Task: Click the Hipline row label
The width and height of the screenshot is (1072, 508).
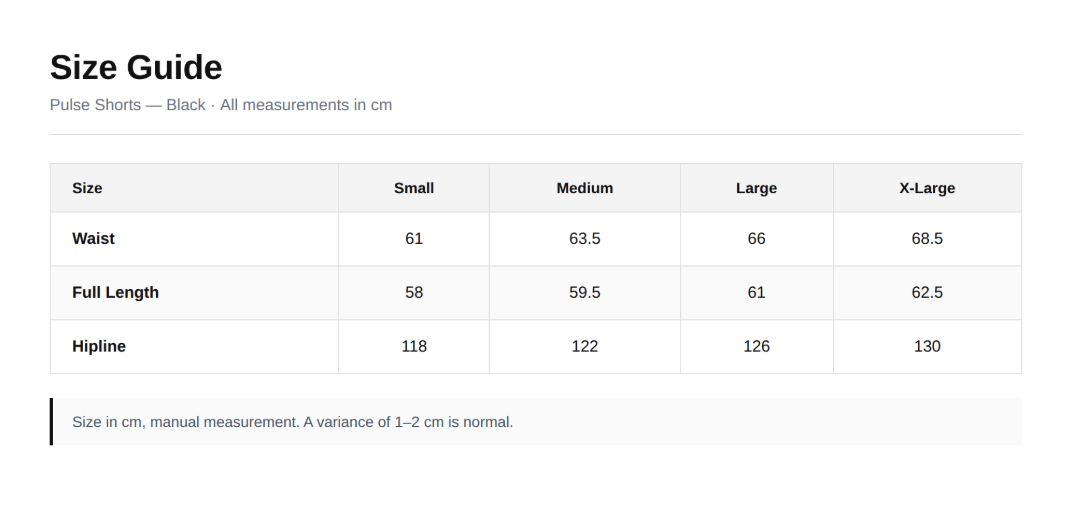Action: pyautogui.click(x=99, y=347)
